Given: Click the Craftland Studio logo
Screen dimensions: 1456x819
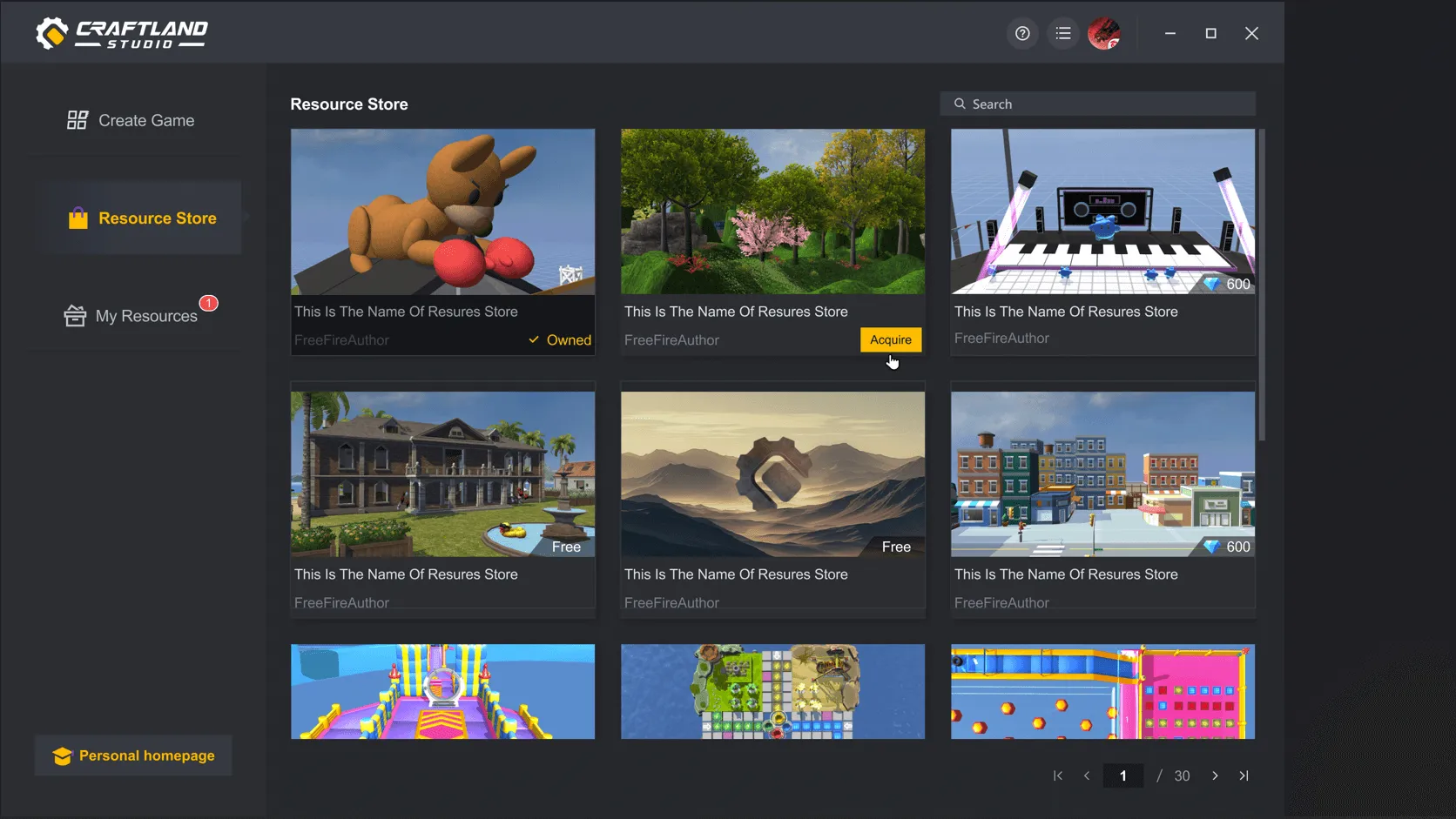Looking at the screenshot, I should (x=122, y=33).
